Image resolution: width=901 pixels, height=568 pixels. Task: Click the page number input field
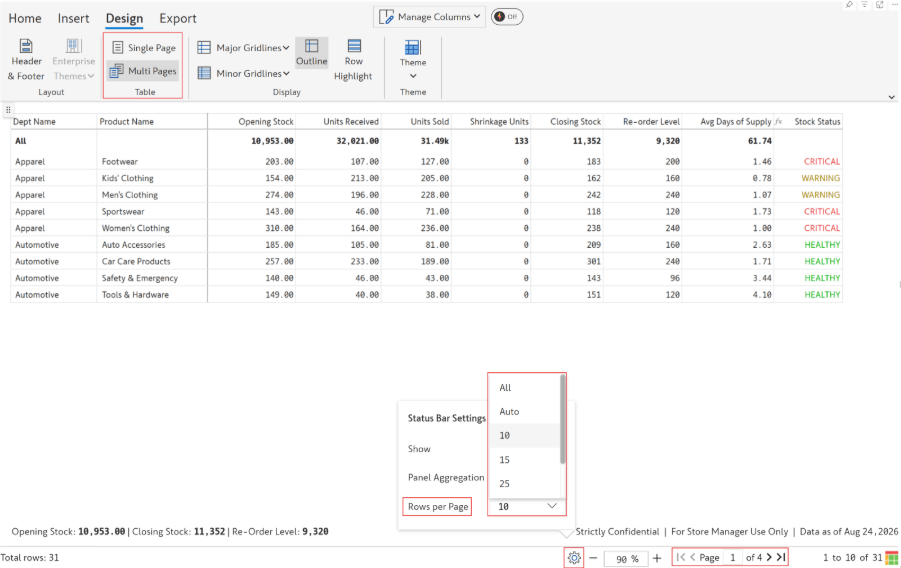coord(732,557)
